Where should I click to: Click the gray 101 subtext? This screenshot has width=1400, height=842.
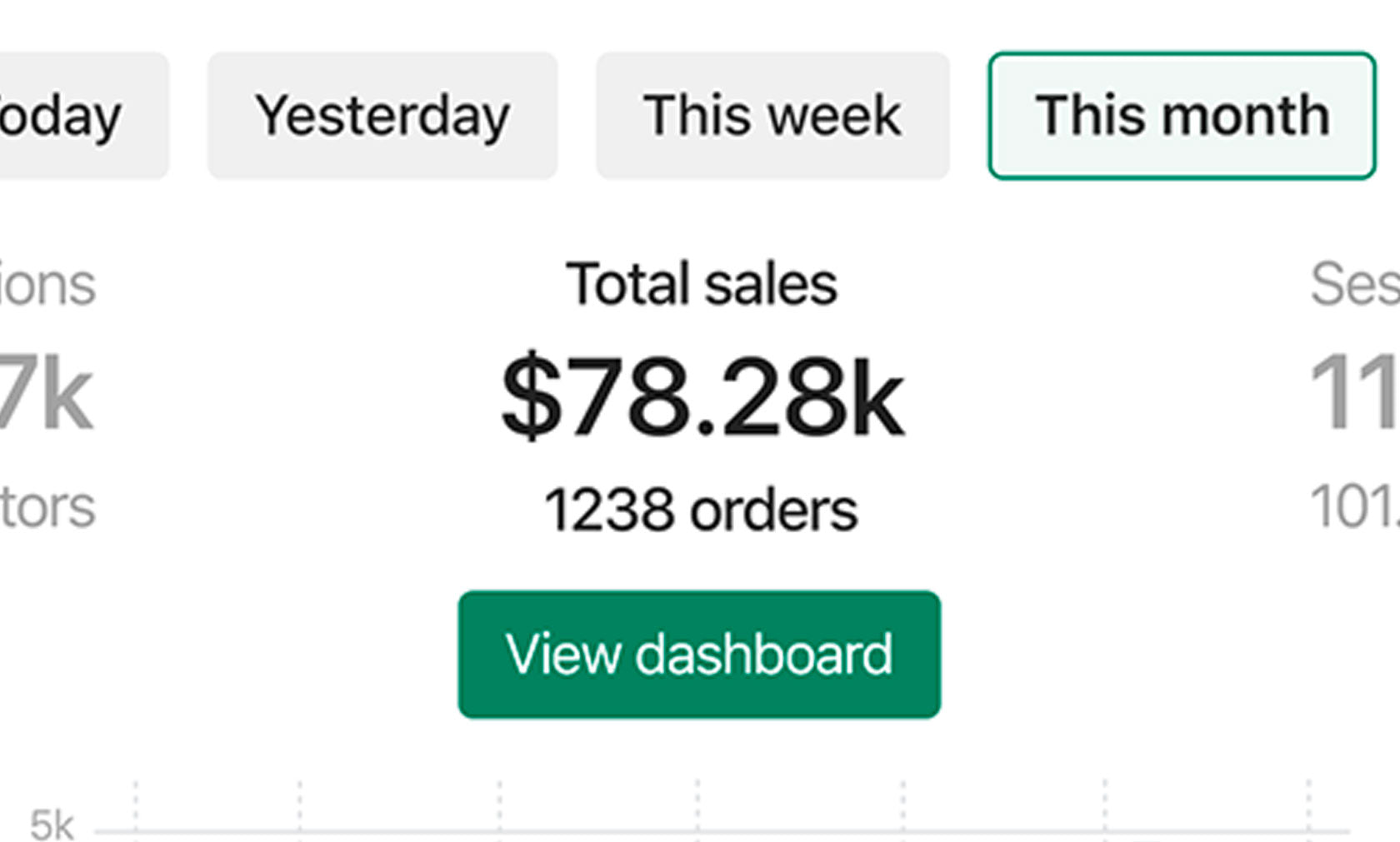1354,506
